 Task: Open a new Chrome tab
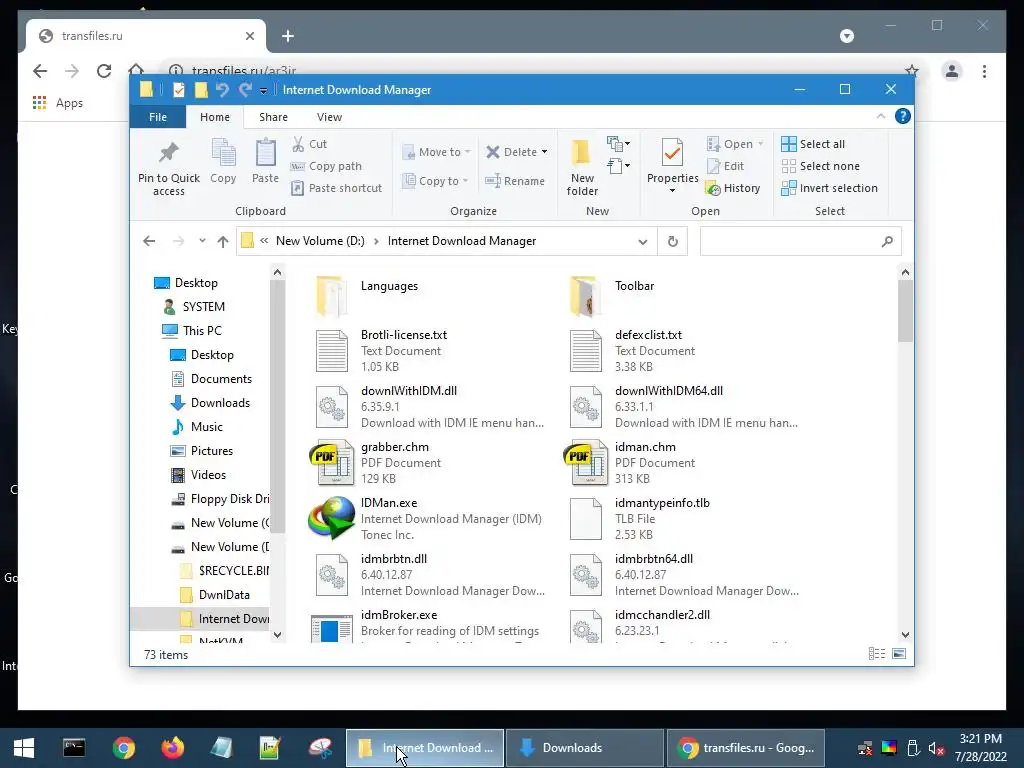point(288,36)
